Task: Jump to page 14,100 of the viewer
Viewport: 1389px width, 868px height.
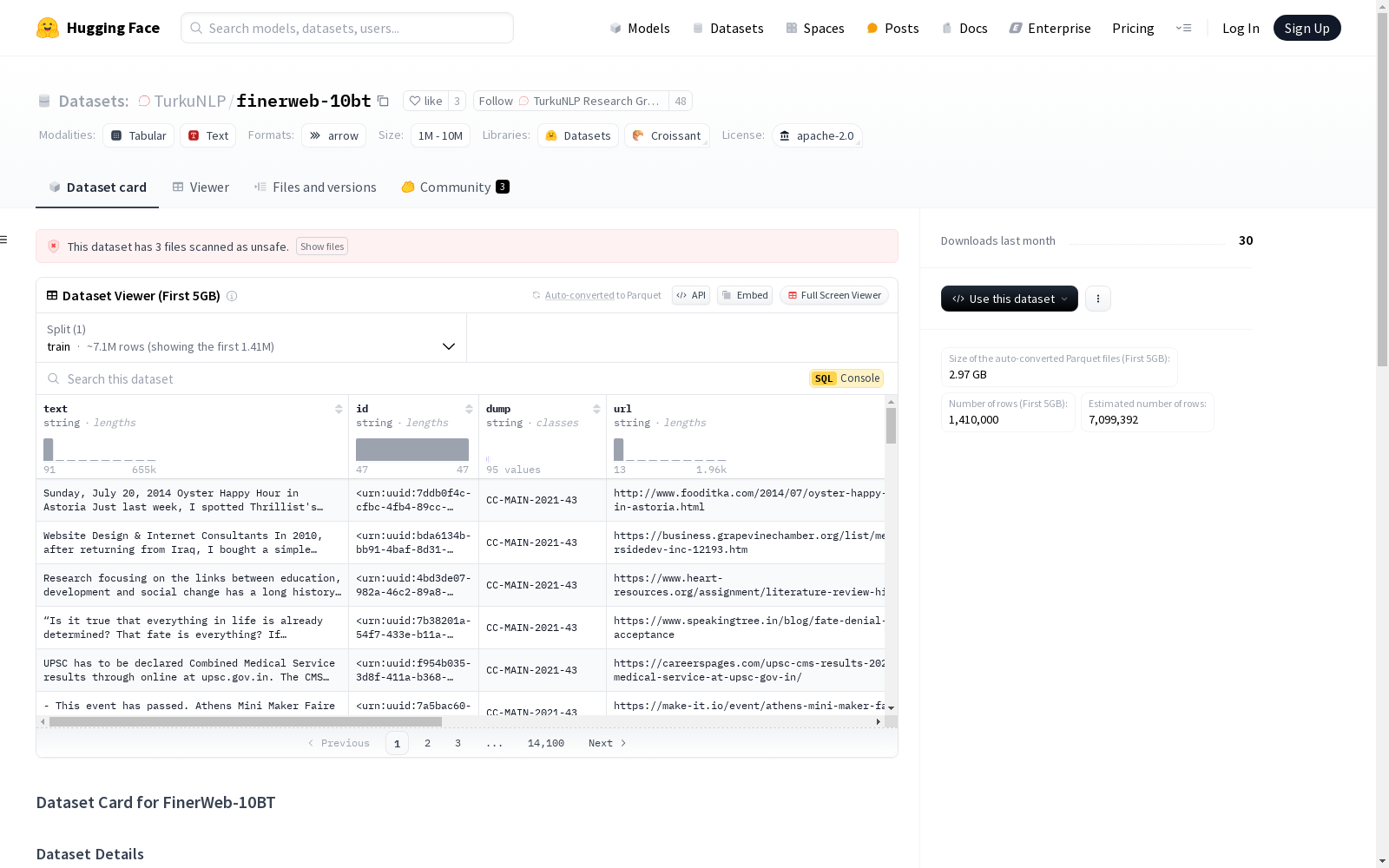Action: (x=546, y=743)
